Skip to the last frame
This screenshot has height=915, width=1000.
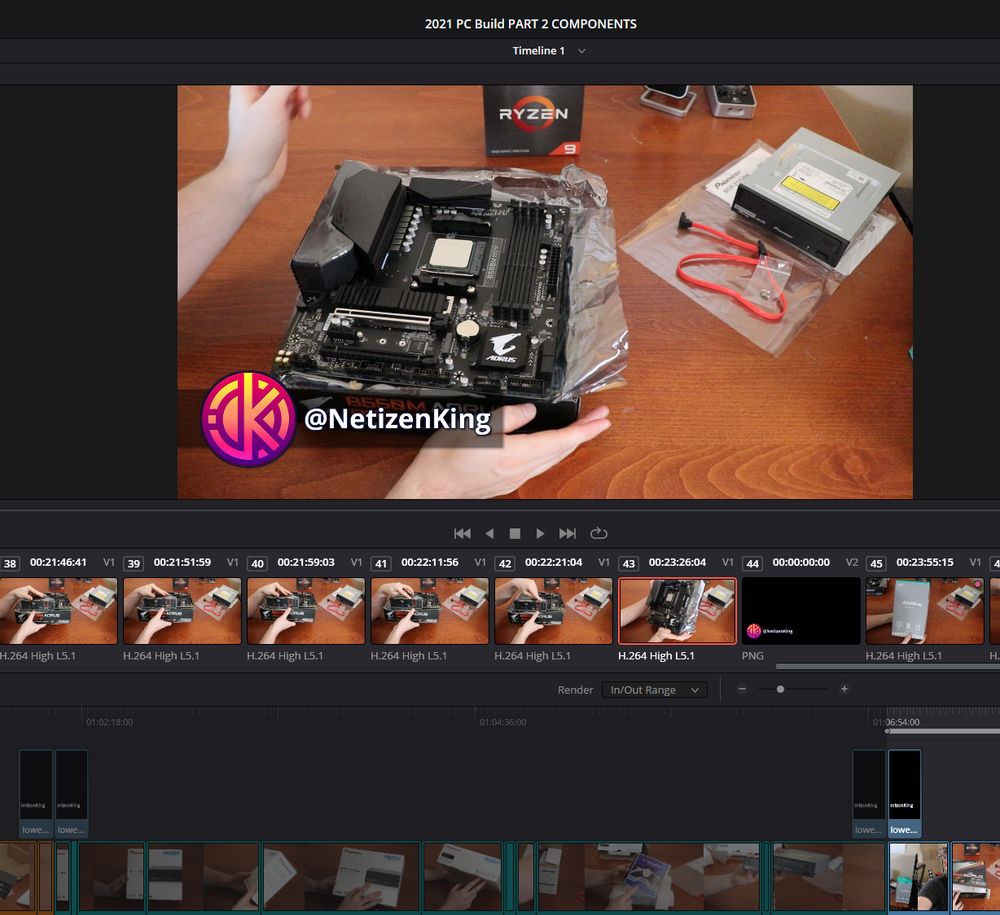(567, 533)
